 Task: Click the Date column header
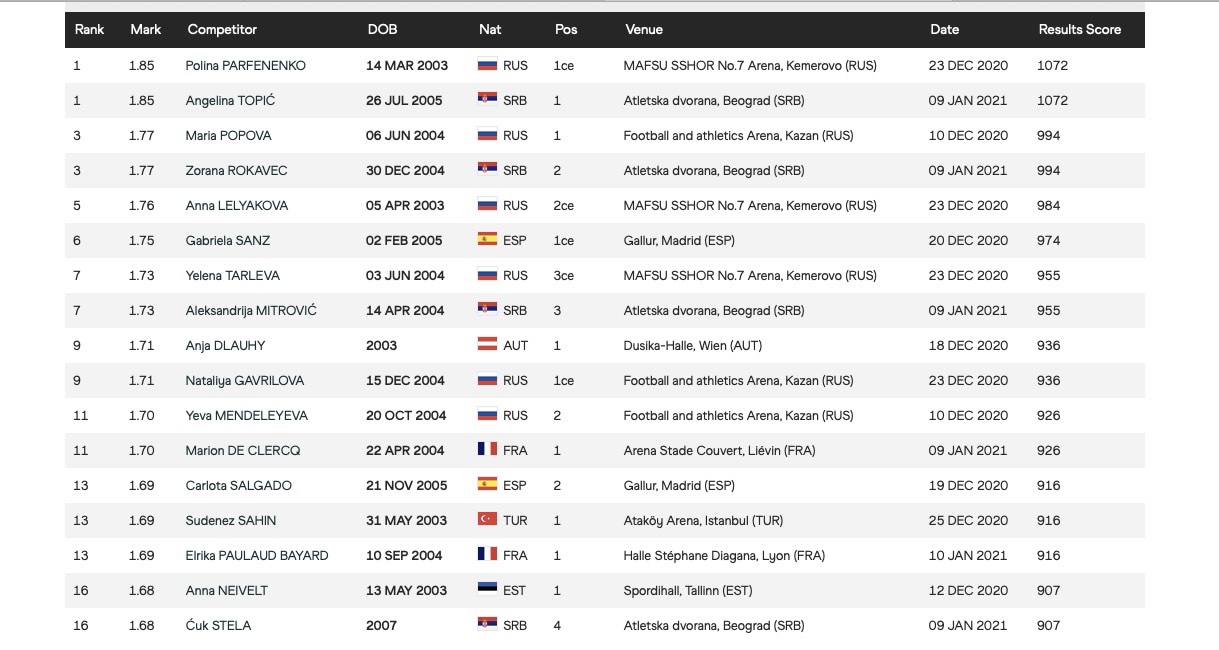coord(944,30)
